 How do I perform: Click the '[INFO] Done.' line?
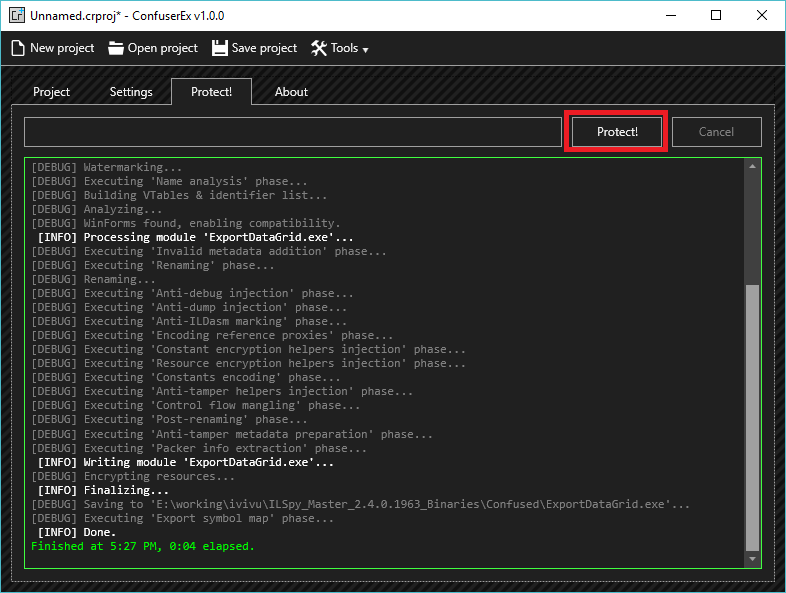[x=77, y=532]
